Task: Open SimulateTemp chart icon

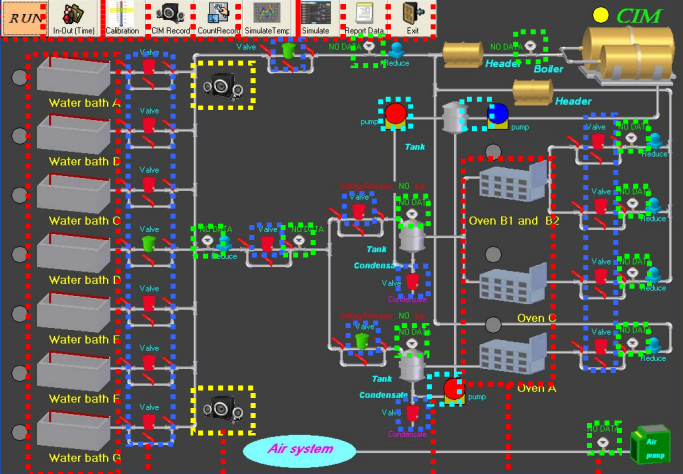Action: [267, 18]
